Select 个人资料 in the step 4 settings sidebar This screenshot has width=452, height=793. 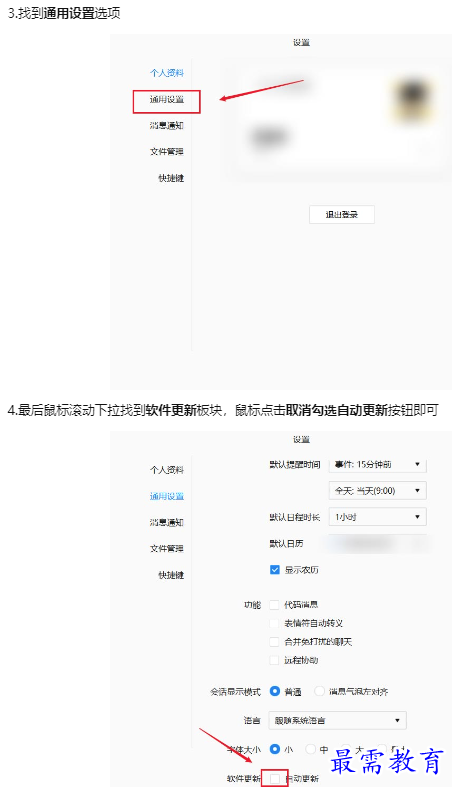(x=167, y=470)
